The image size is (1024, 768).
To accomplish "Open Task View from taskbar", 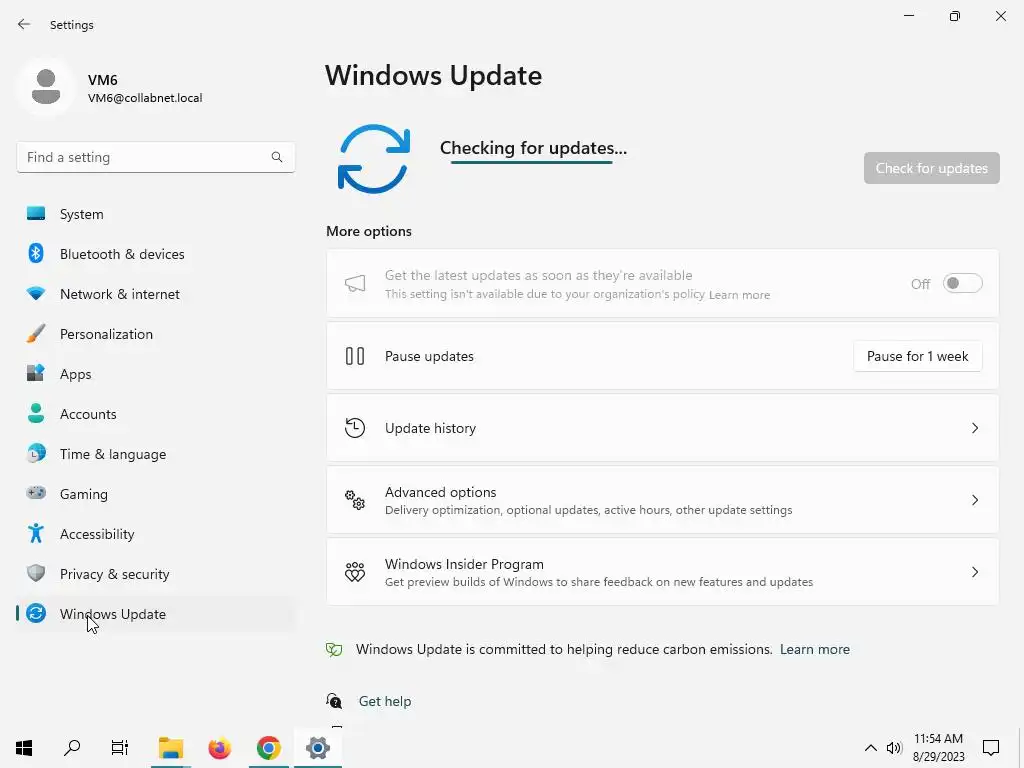I will point(120,748).
